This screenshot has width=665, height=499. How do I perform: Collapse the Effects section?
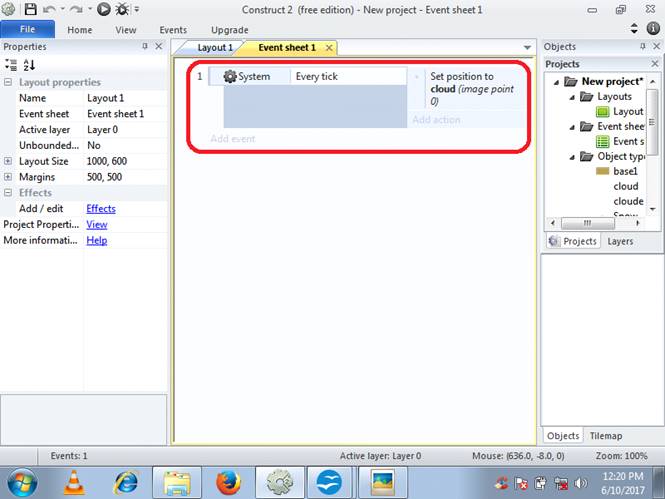click(8, 192)
